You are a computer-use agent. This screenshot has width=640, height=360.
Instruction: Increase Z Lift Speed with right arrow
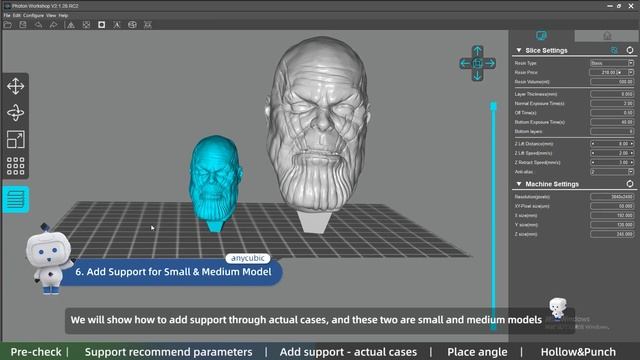click(x=631, y=153)
